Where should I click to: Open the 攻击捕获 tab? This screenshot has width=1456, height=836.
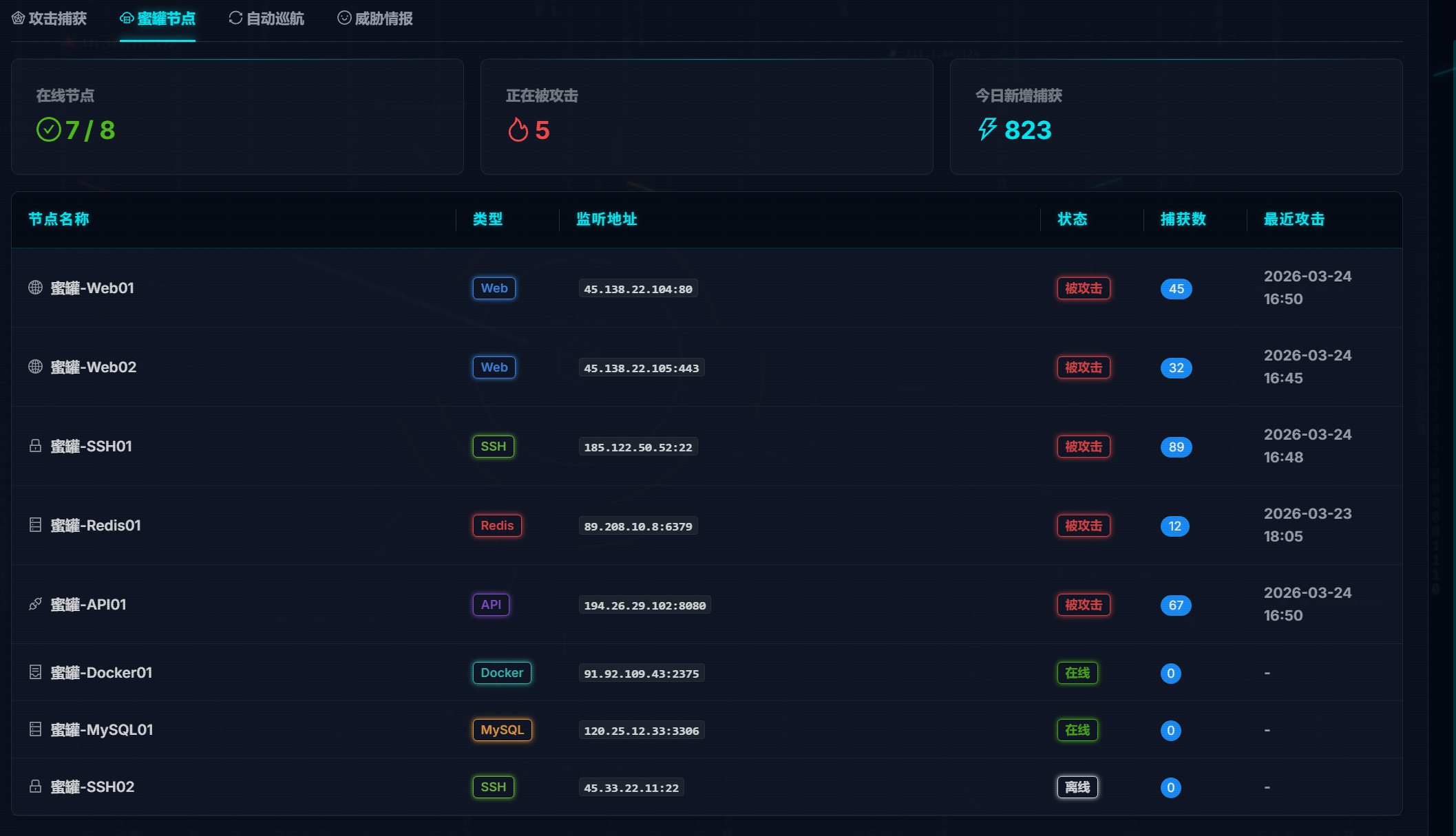[x=49, y=19]
